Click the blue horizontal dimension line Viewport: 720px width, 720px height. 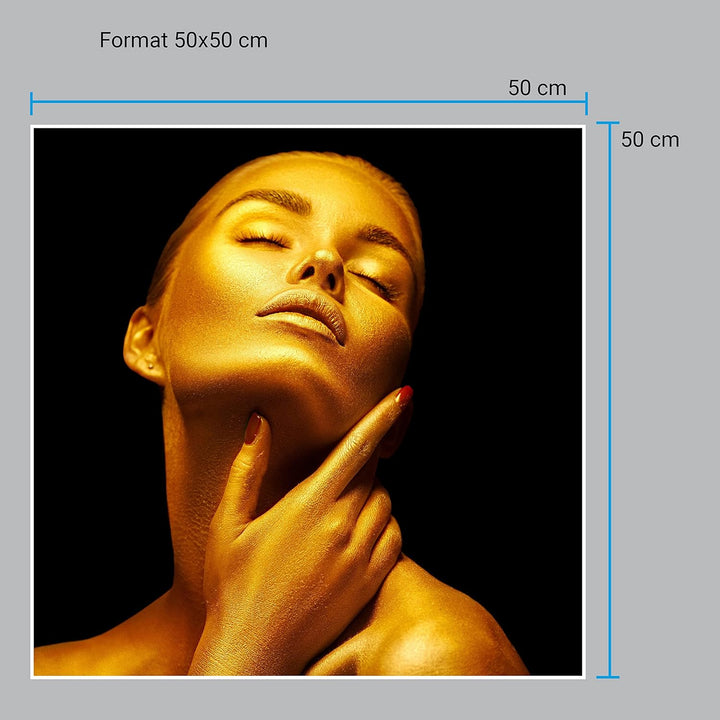coord(300,102)
